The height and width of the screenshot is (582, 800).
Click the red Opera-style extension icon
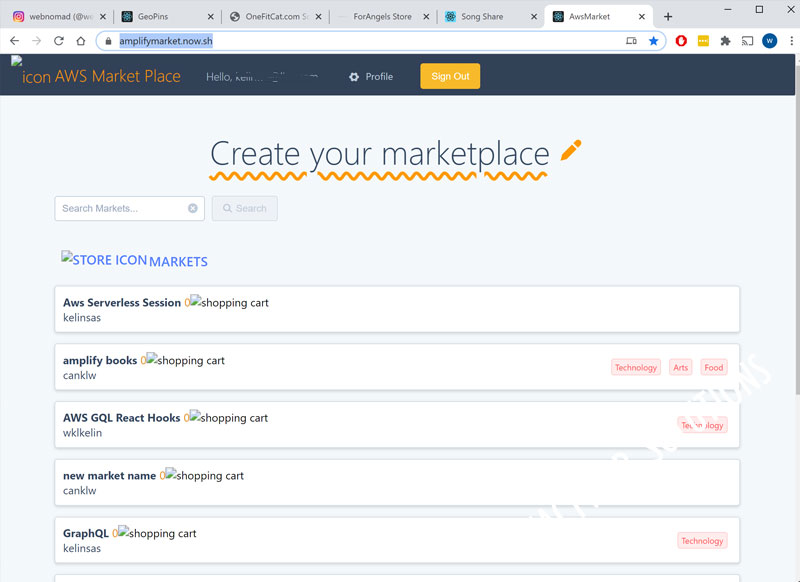681,41
